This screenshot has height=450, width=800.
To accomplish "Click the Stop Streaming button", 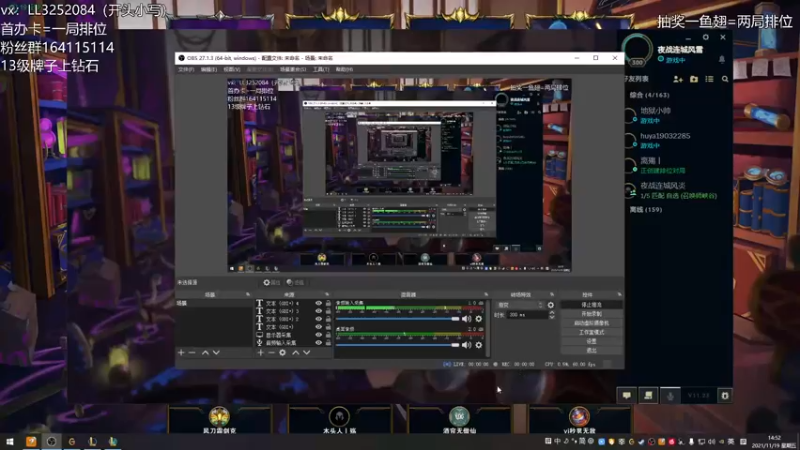I will click(591, 305).
